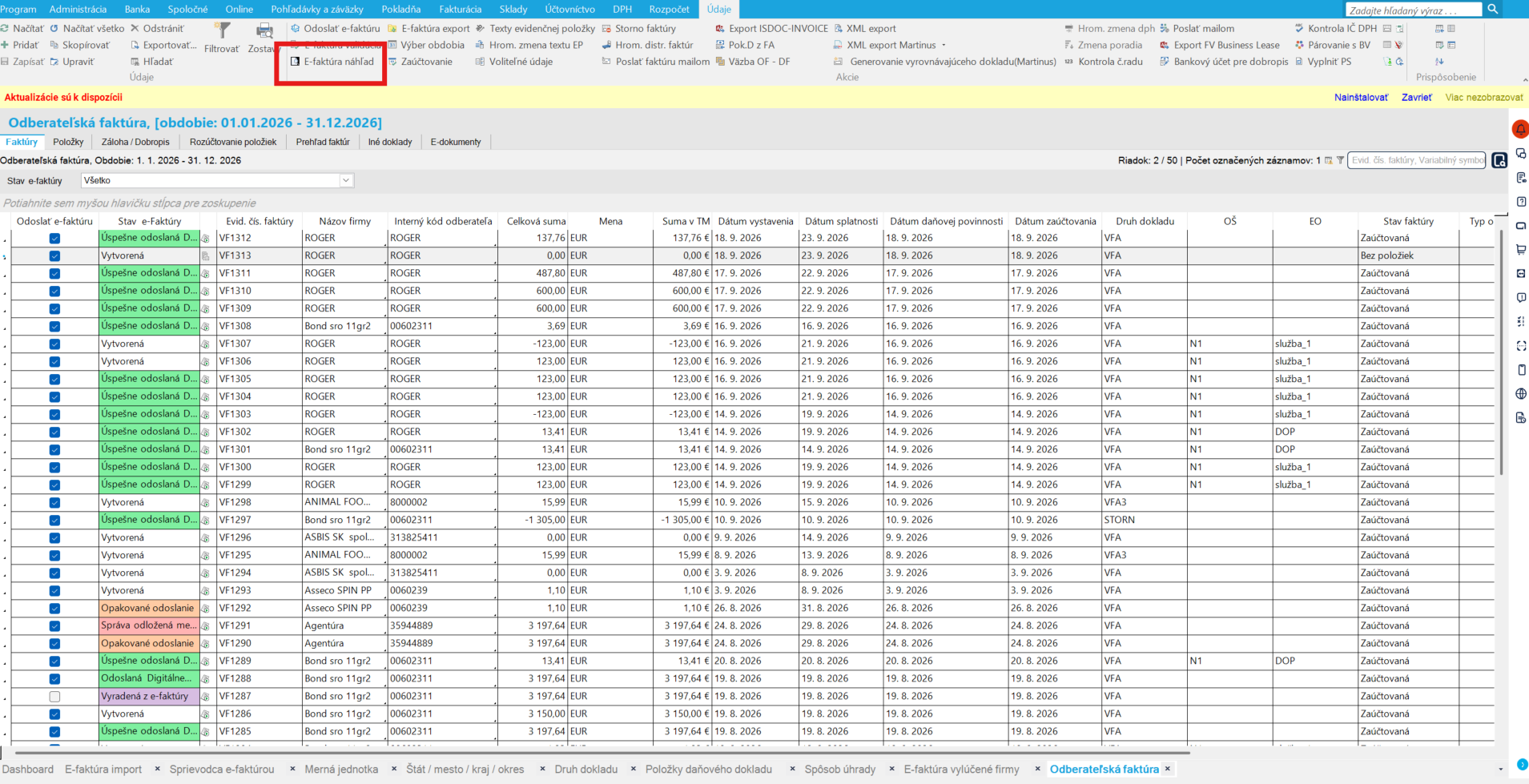Click the Zostavy printer icon
1529x784 pixels.
pos(264,30)
